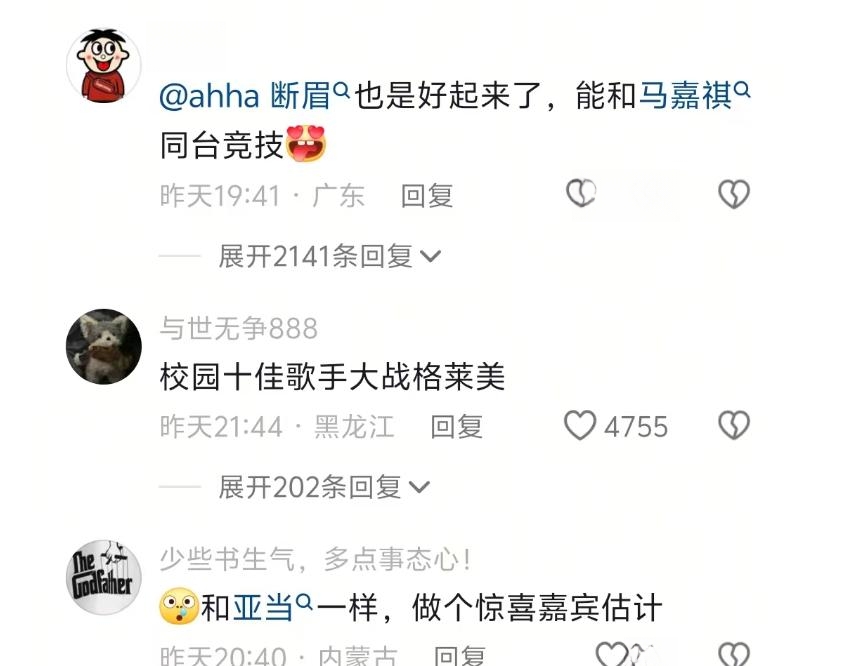Viewport: 861px width, 666px height.
Task: Open the search icon beside 马嘉祺
Action: 742,90
